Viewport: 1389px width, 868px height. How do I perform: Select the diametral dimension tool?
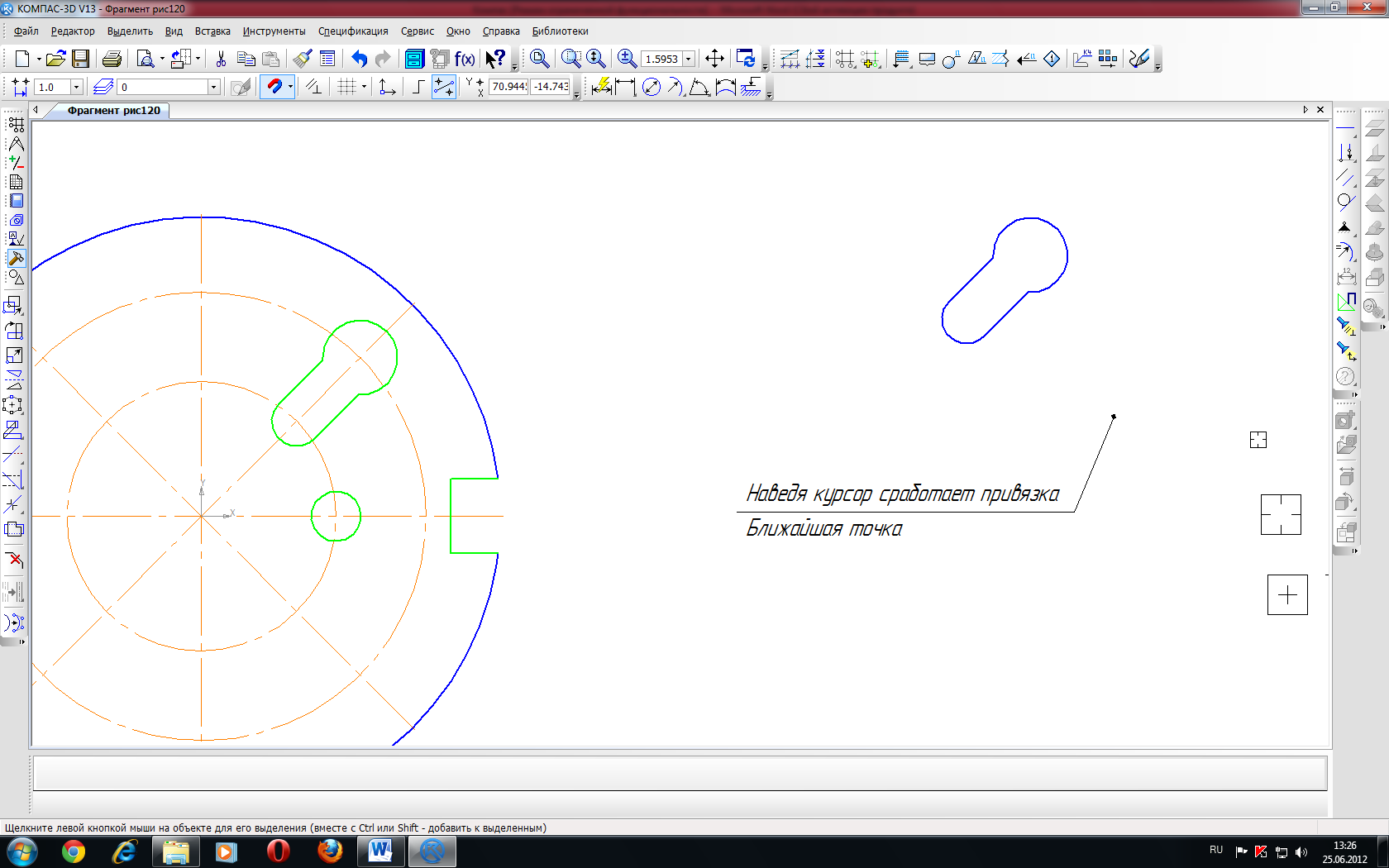pos(652,87)
